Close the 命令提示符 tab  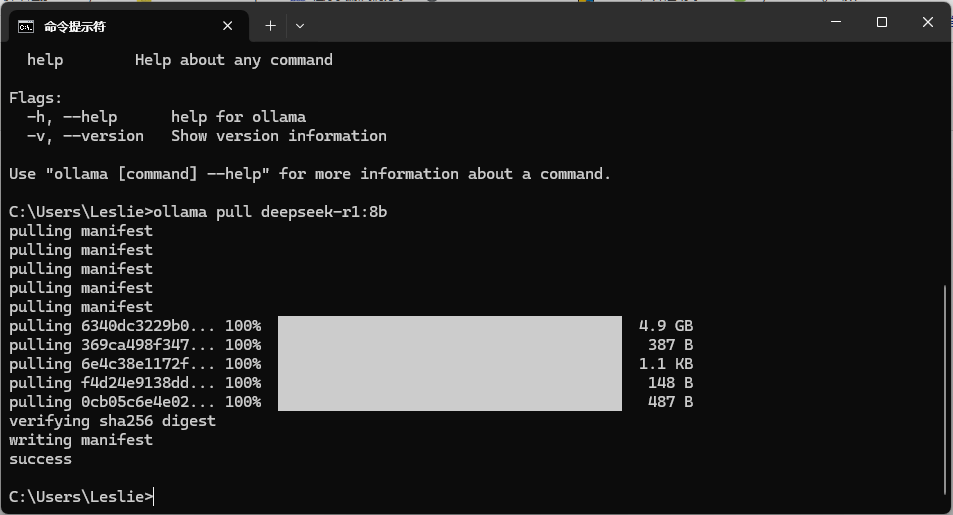228,26
